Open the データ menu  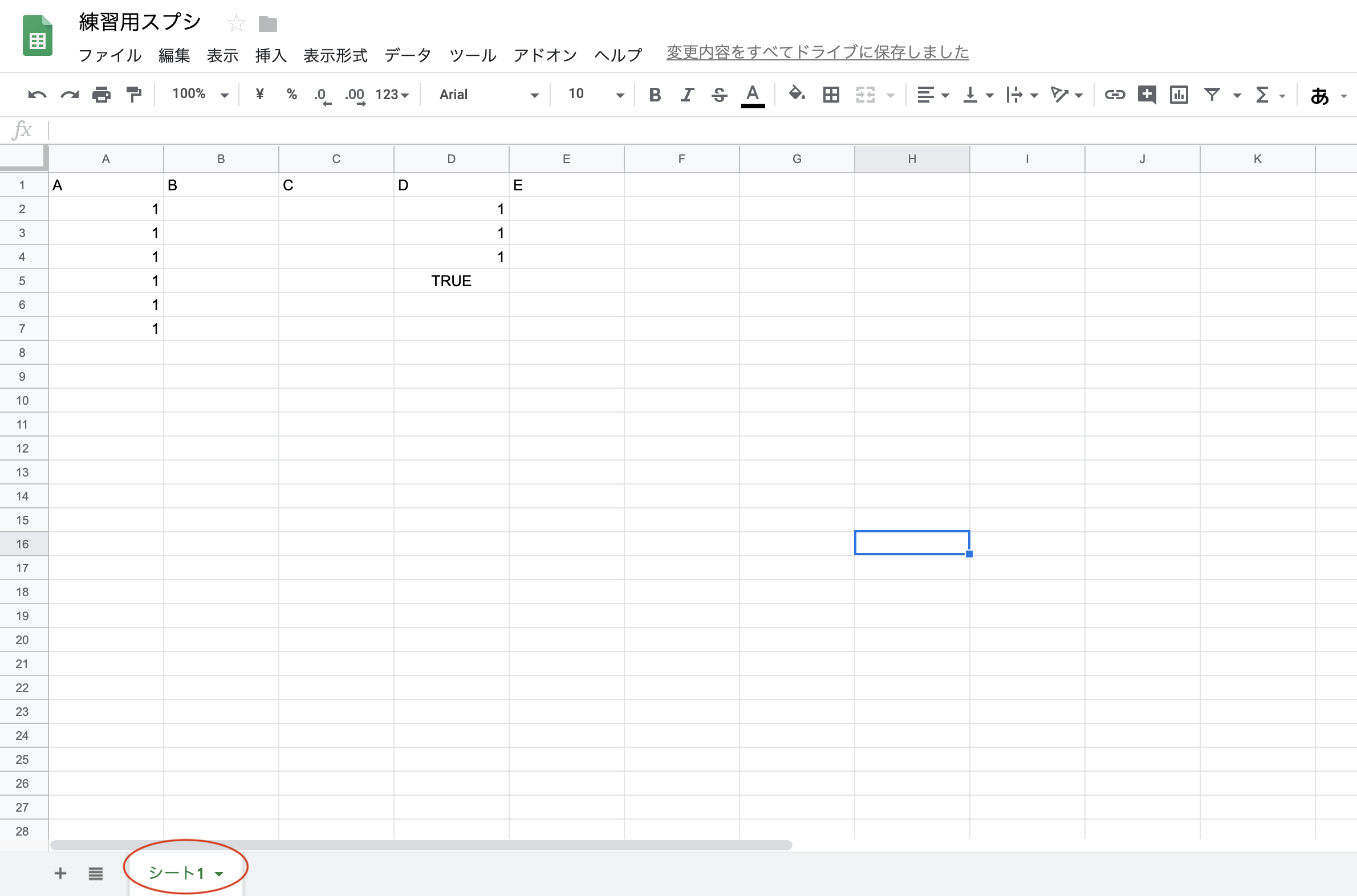pos(408,55)
